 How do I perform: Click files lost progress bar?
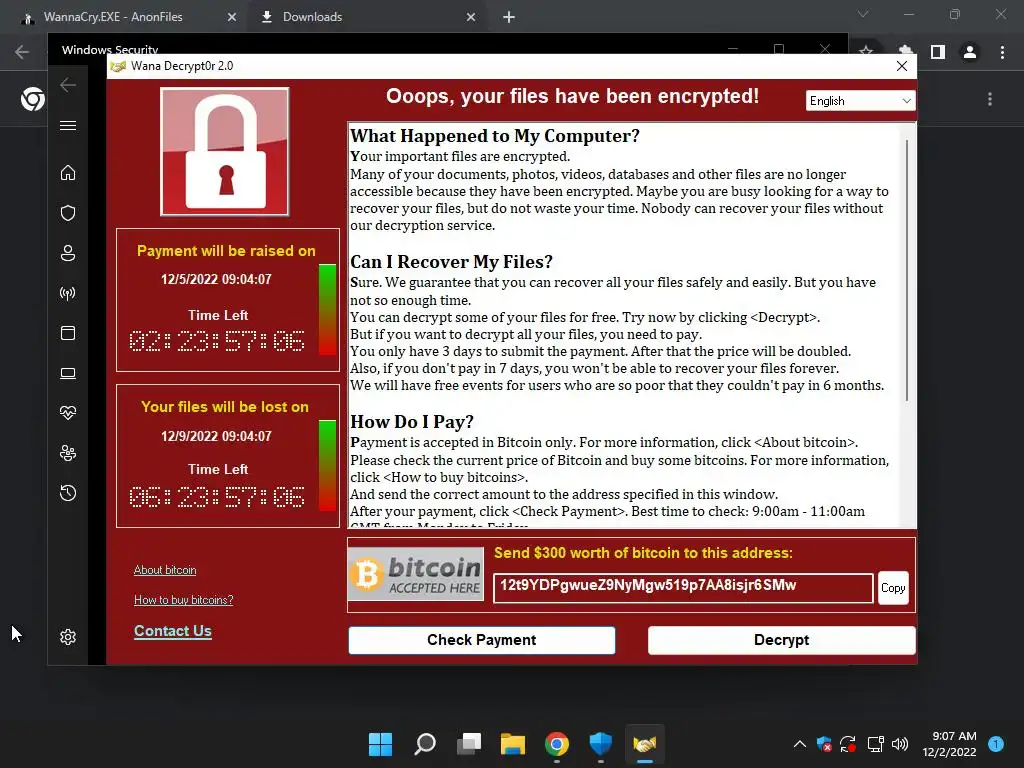[327, 466]
